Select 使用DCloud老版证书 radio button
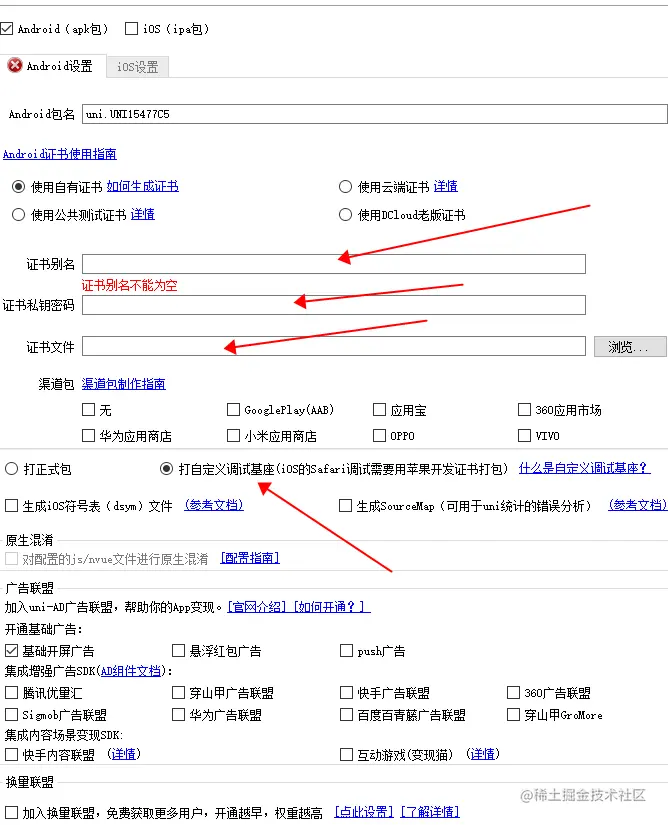668x825 pixels. click(x=345, y=215)
